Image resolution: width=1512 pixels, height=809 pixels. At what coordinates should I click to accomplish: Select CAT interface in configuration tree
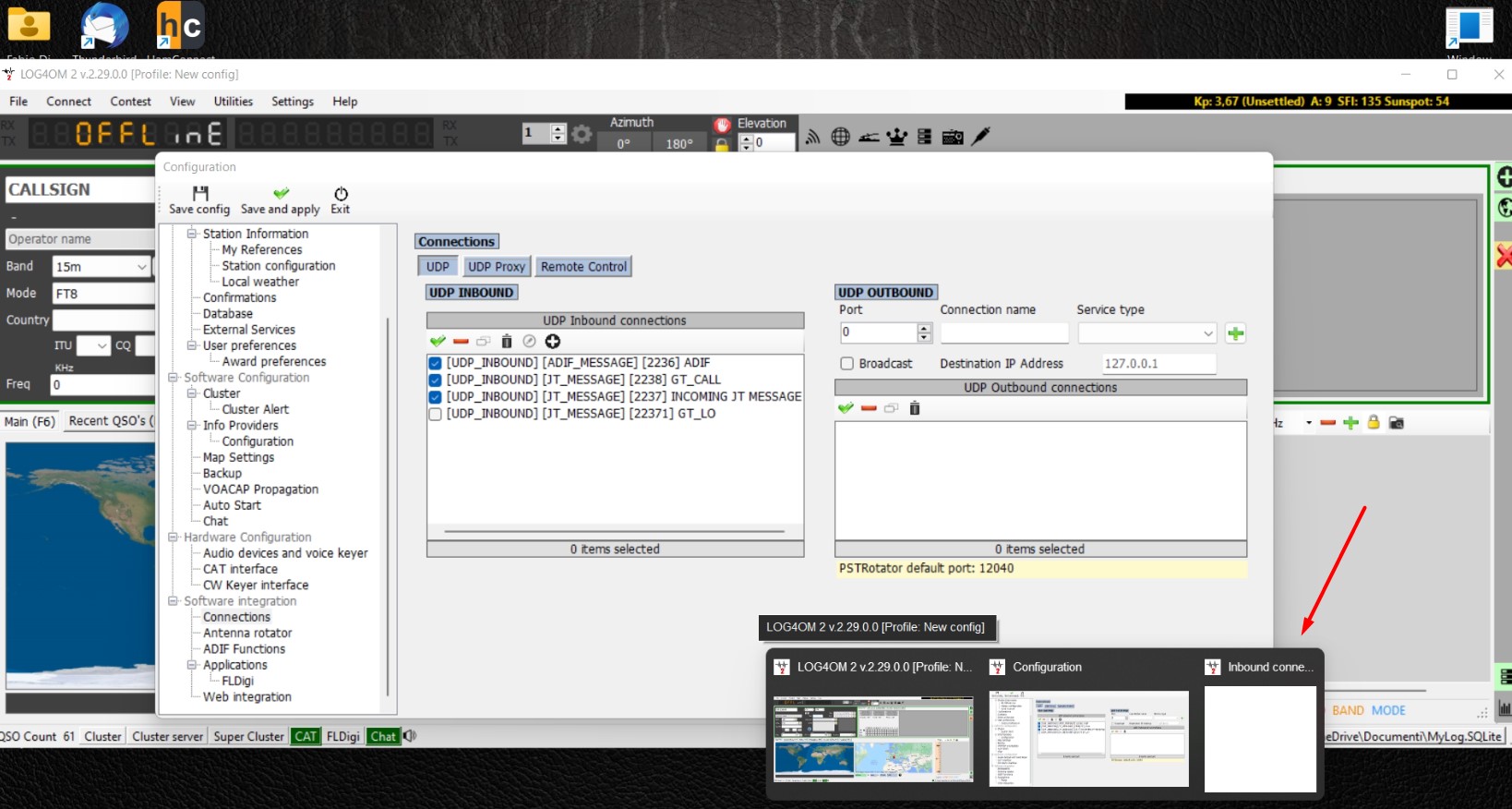(x=240, y=569)
